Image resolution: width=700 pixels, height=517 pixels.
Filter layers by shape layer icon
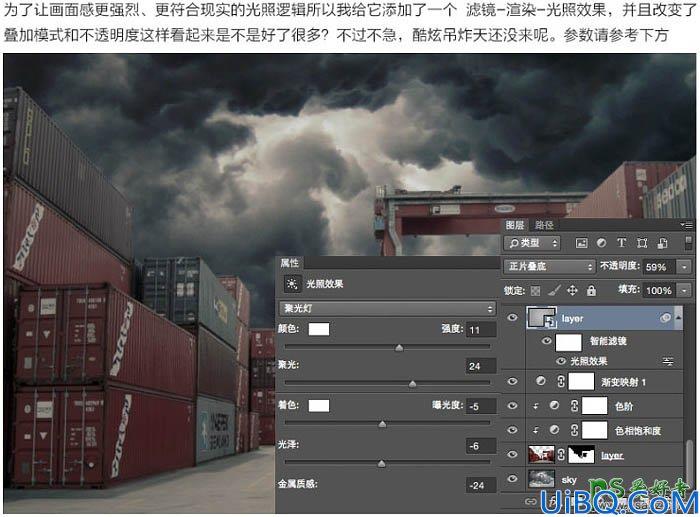point(642,243)
